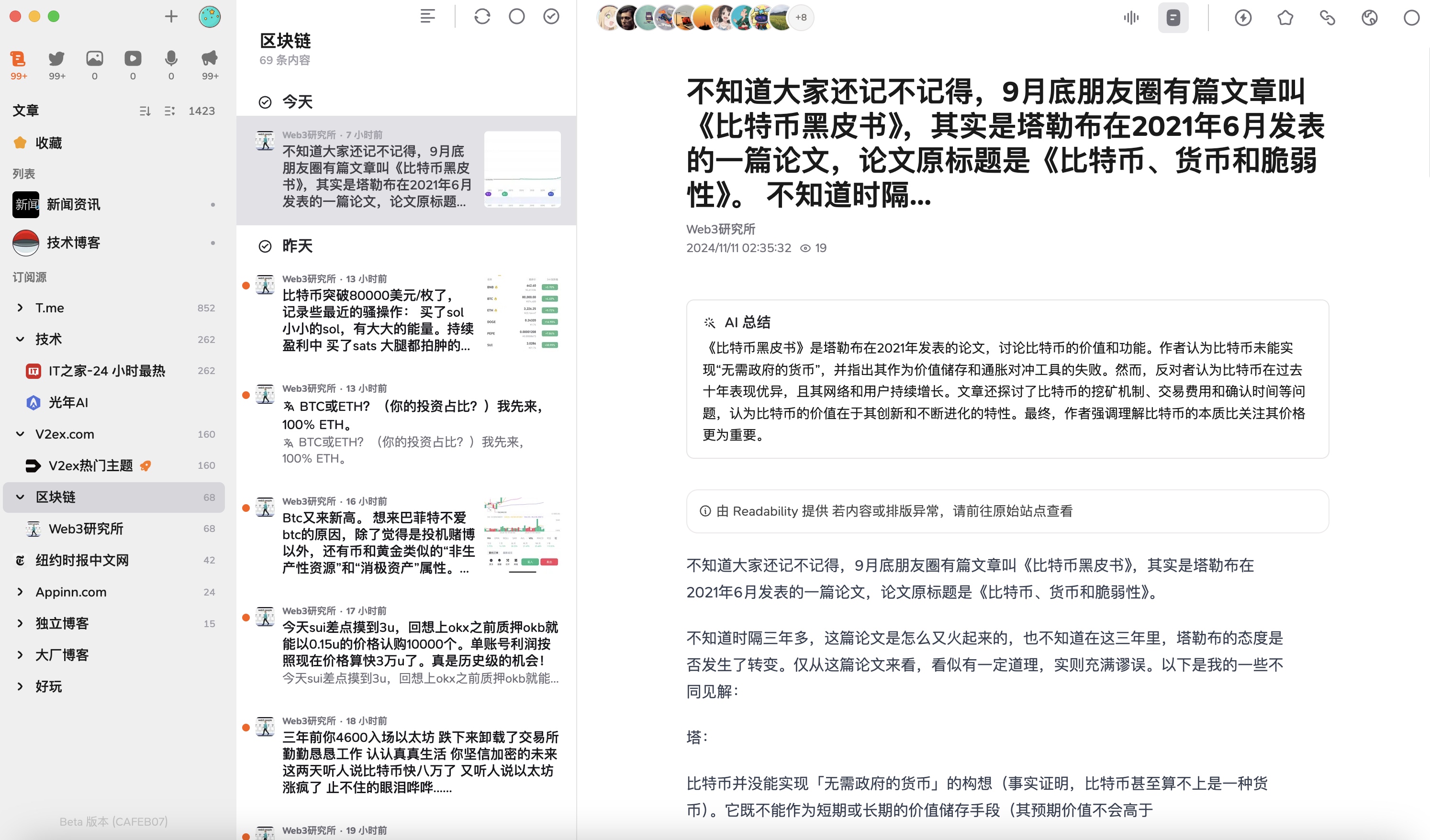Open the 比特币突破80000美元 article thumbnail
1430x840 pixels.
coord(522,313)
